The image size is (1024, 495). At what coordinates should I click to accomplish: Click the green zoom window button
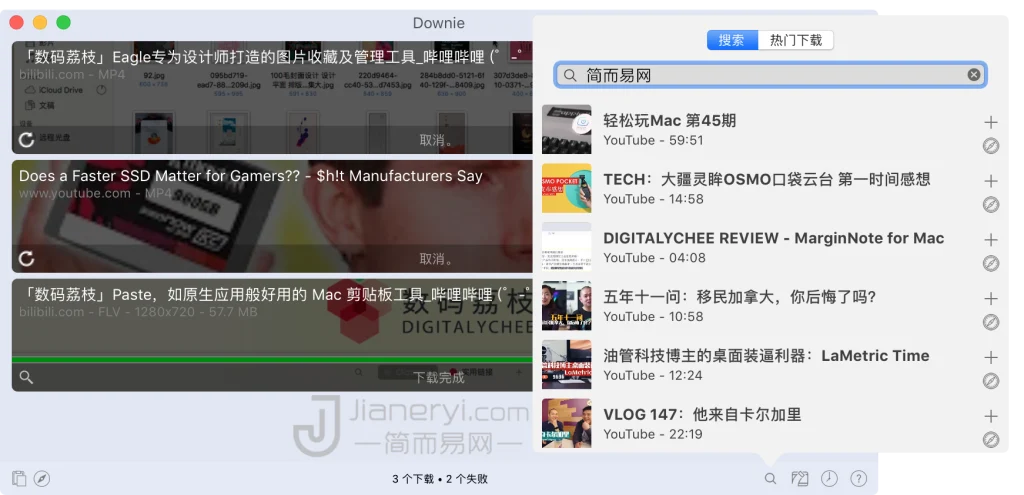tap(63, 23)
